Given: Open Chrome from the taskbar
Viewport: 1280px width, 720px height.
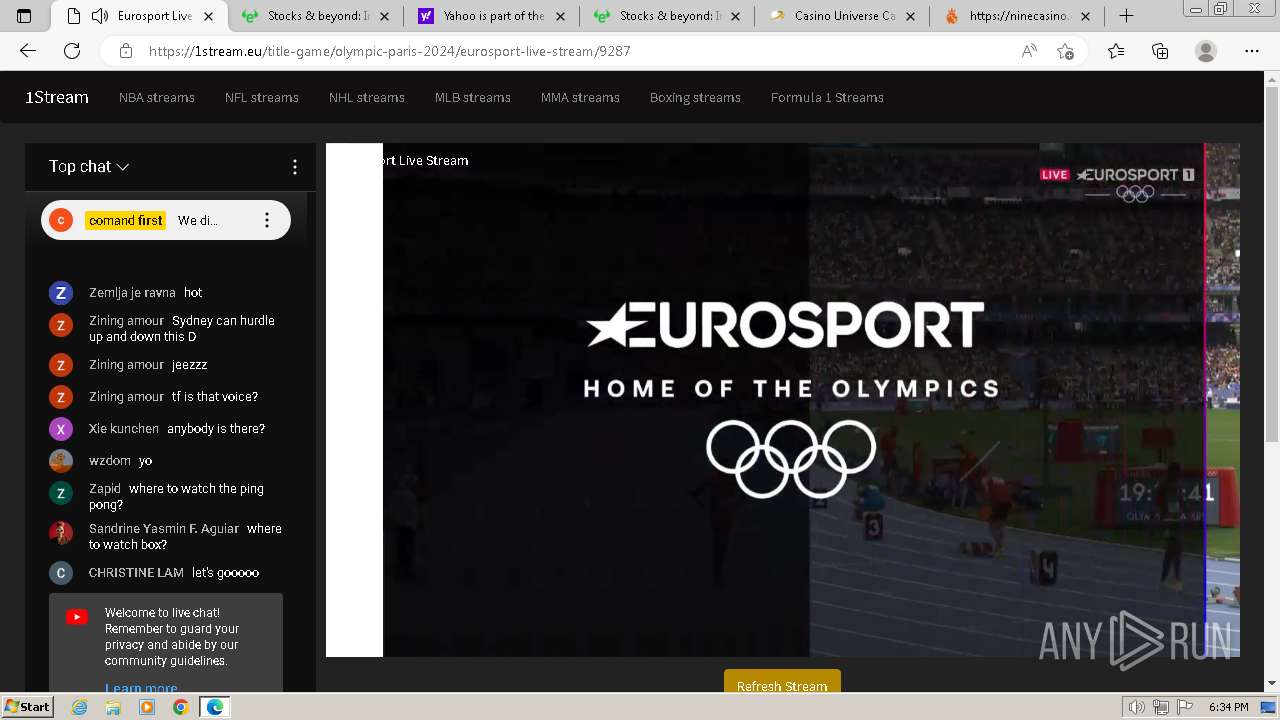Looking at the screenshot, I should pos(180,707).
